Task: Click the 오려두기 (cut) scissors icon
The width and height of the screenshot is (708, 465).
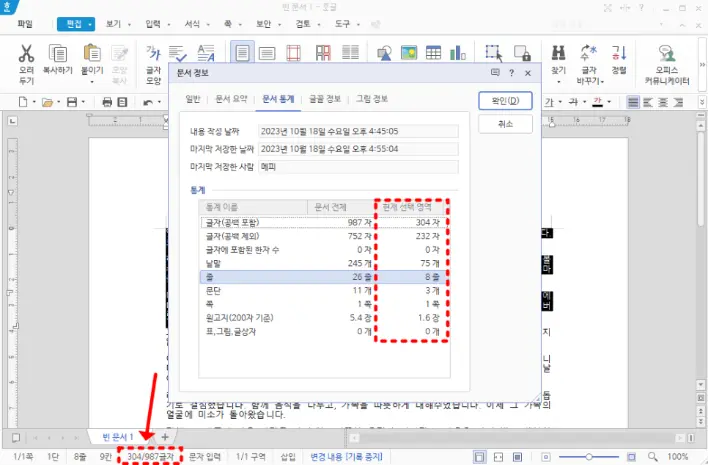Action: click(27, 53)
